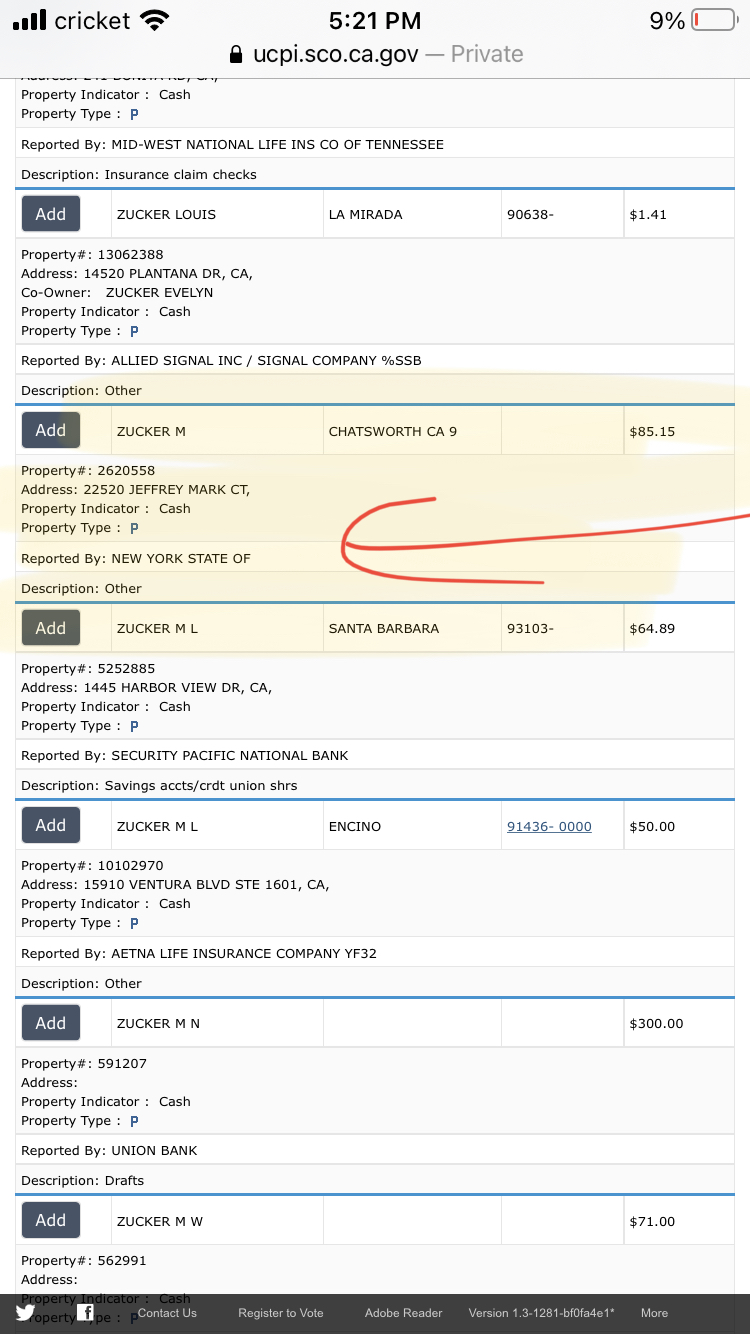Select the $50.00 amount
The height and width of the screenshot is (1334, 750).
(x=652, y=827)
